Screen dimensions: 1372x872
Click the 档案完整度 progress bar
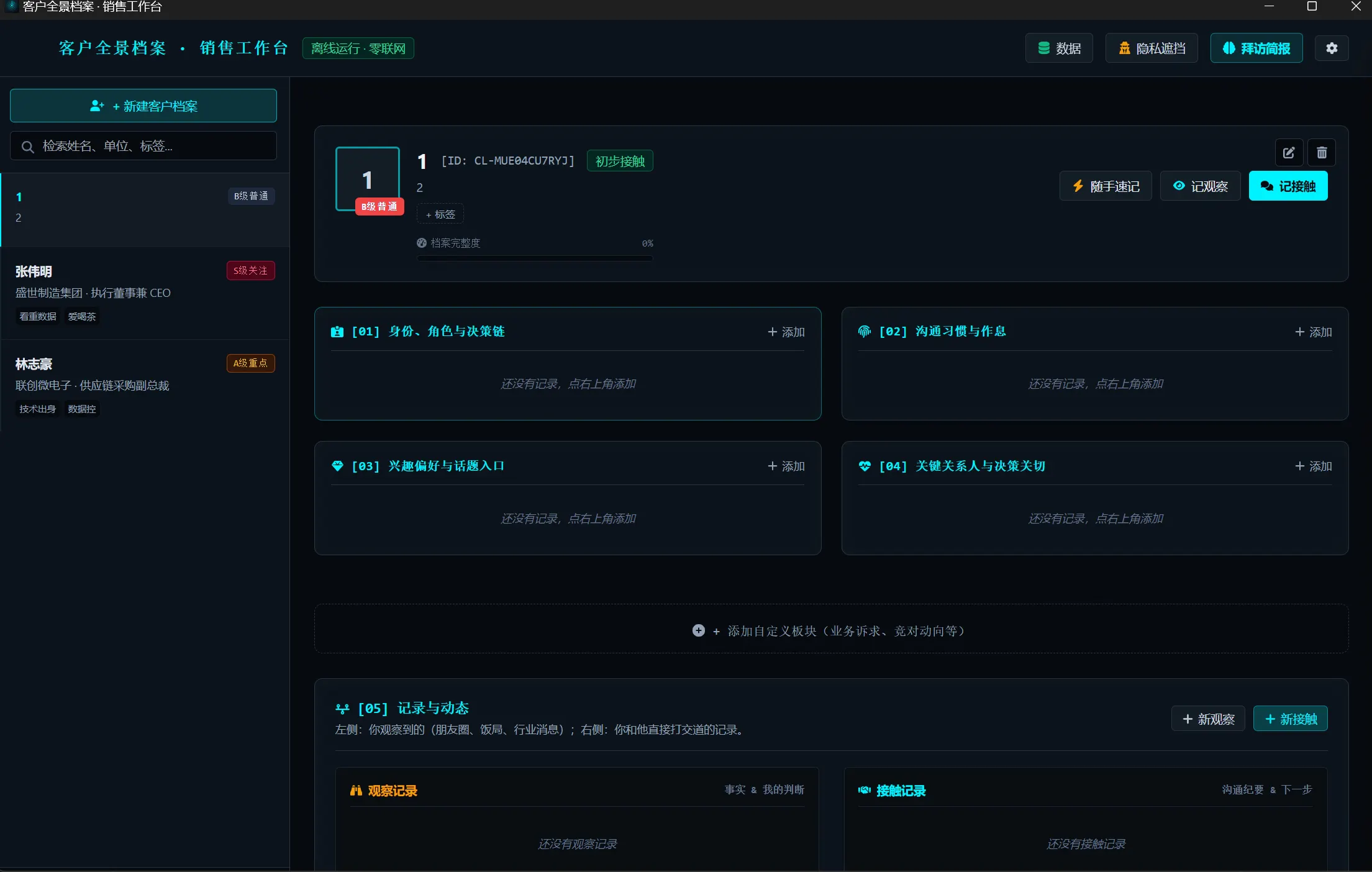coord(535,258)
